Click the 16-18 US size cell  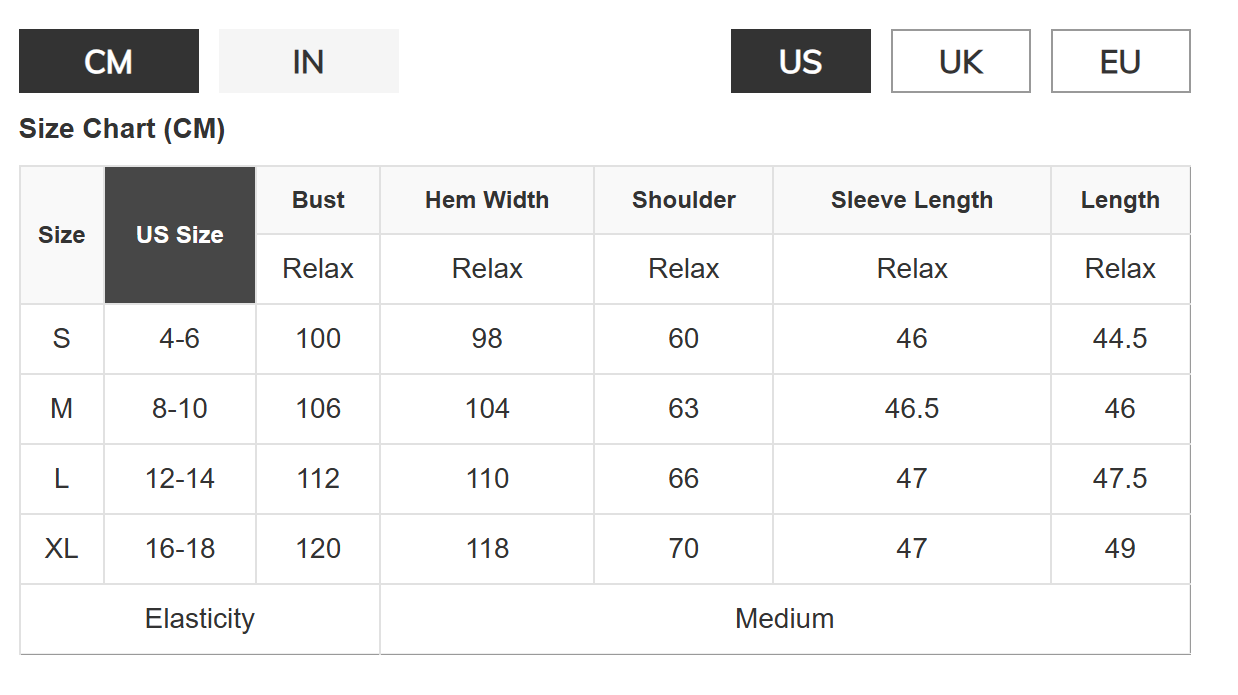[x=180, y=549]
